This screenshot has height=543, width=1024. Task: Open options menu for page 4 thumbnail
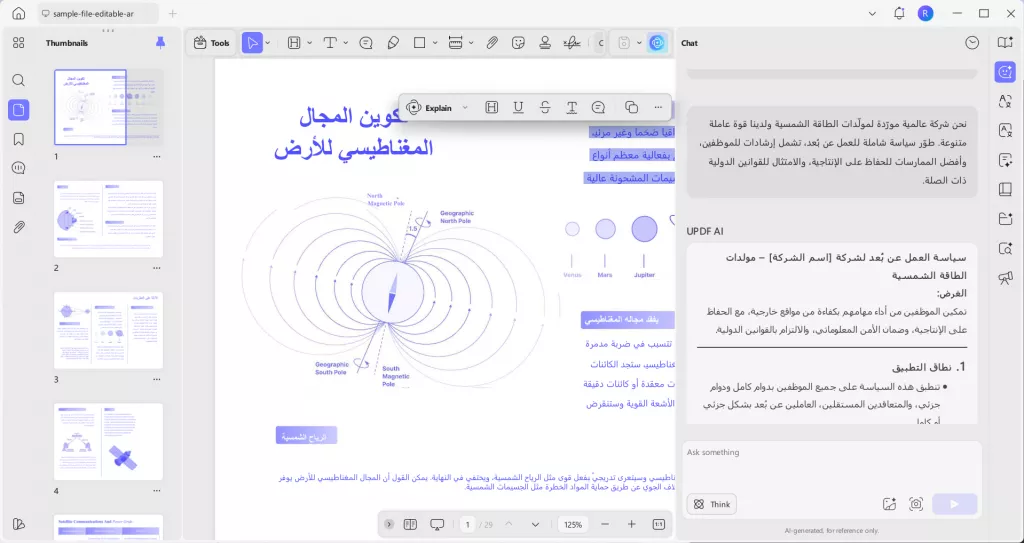(x=156, y=491)
